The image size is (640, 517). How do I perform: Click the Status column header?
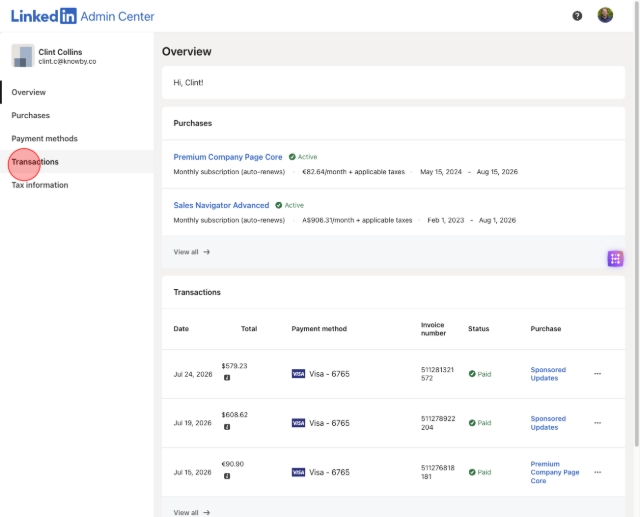[x=478, y=329]
